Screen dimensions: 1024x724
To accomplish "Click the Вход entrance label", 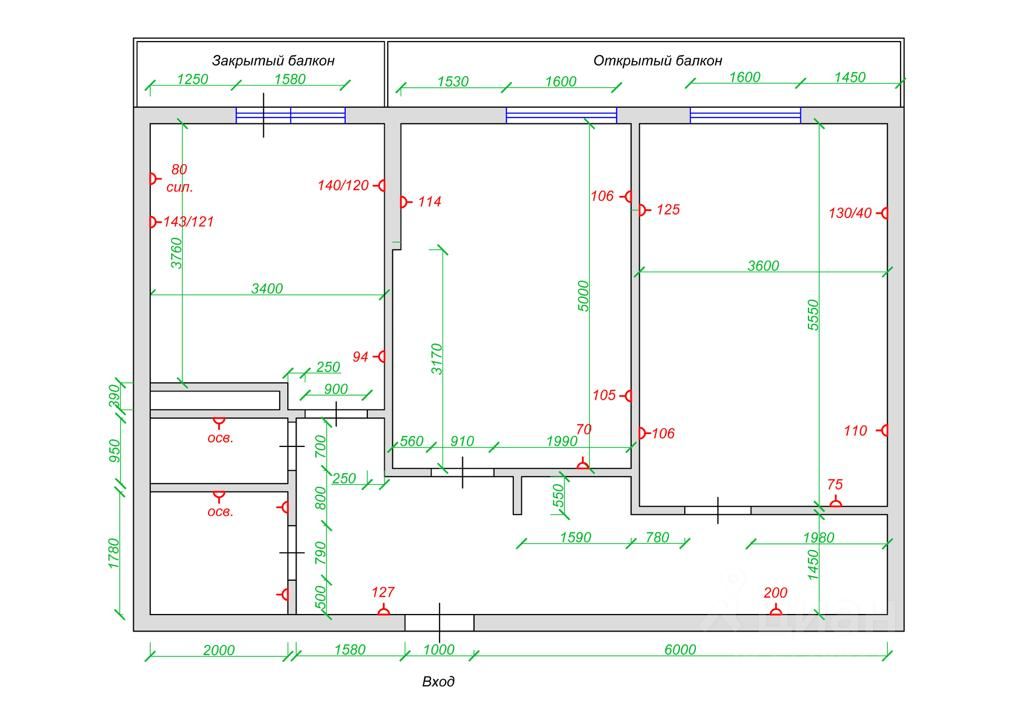I will (x=438, y=682).
